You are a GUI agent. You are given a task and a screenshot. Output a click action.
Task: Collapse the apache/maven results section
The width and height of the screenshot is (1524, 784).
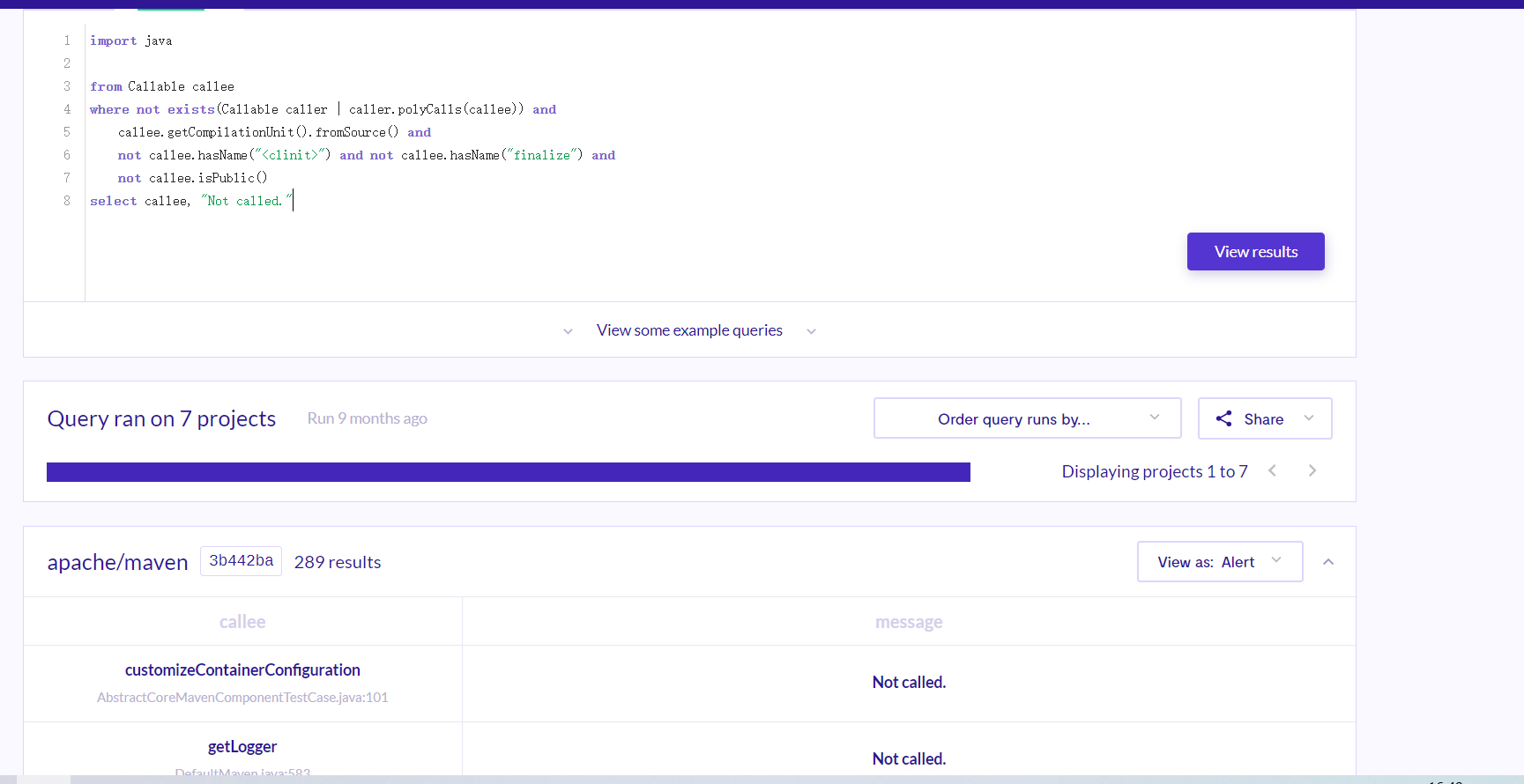(x=1328, y=562)
